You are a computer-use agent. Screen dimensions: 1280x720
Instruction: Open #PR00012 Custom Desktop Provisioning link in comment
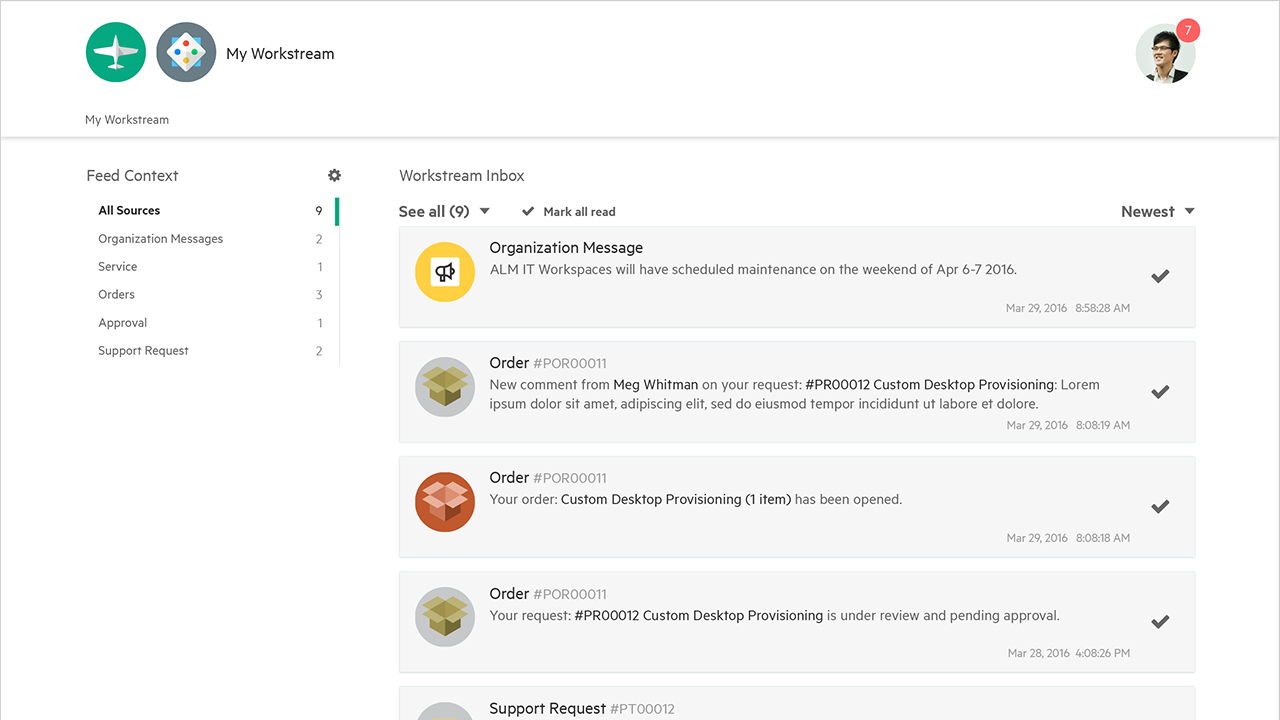click(x=930, y=384)
